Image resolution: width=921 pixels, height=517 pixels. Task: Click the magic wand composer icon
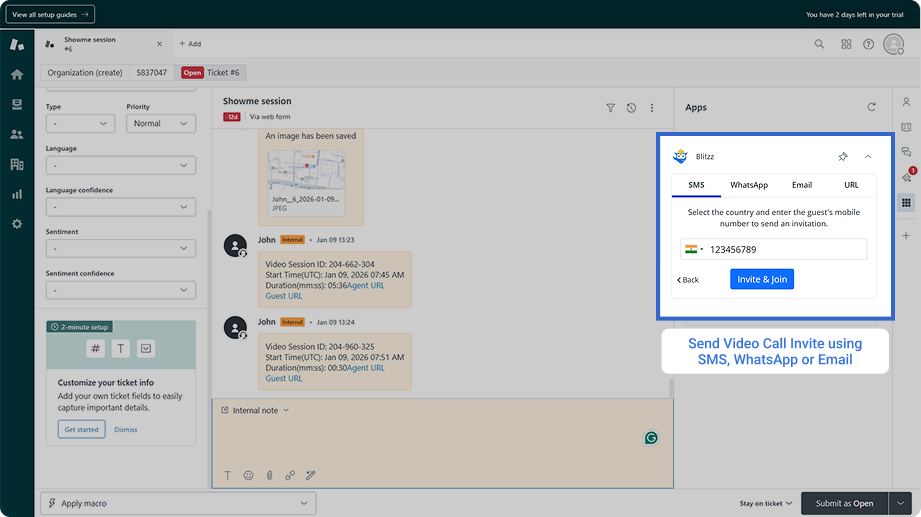point(311,475)
